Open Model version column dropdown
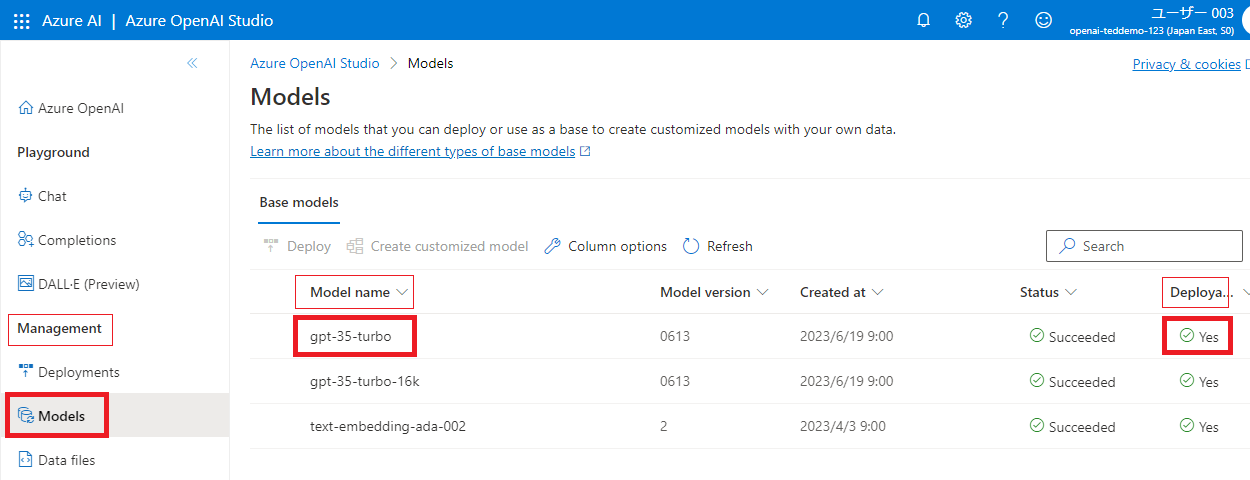This screenshot has width=1250, height=480. point(762,292)
